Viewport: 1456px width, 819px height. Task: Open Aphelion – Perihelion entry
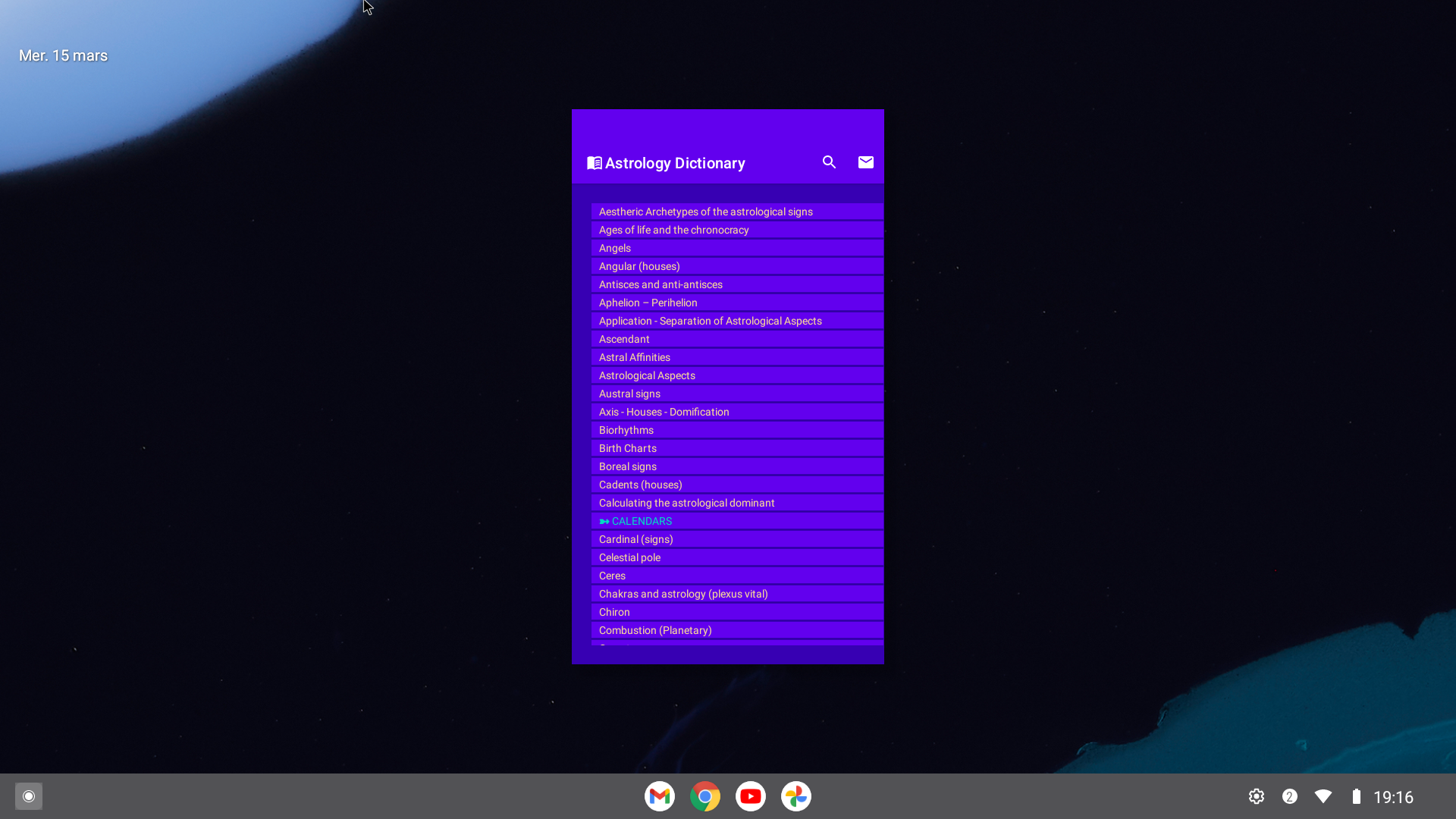[x=737, y=303]
